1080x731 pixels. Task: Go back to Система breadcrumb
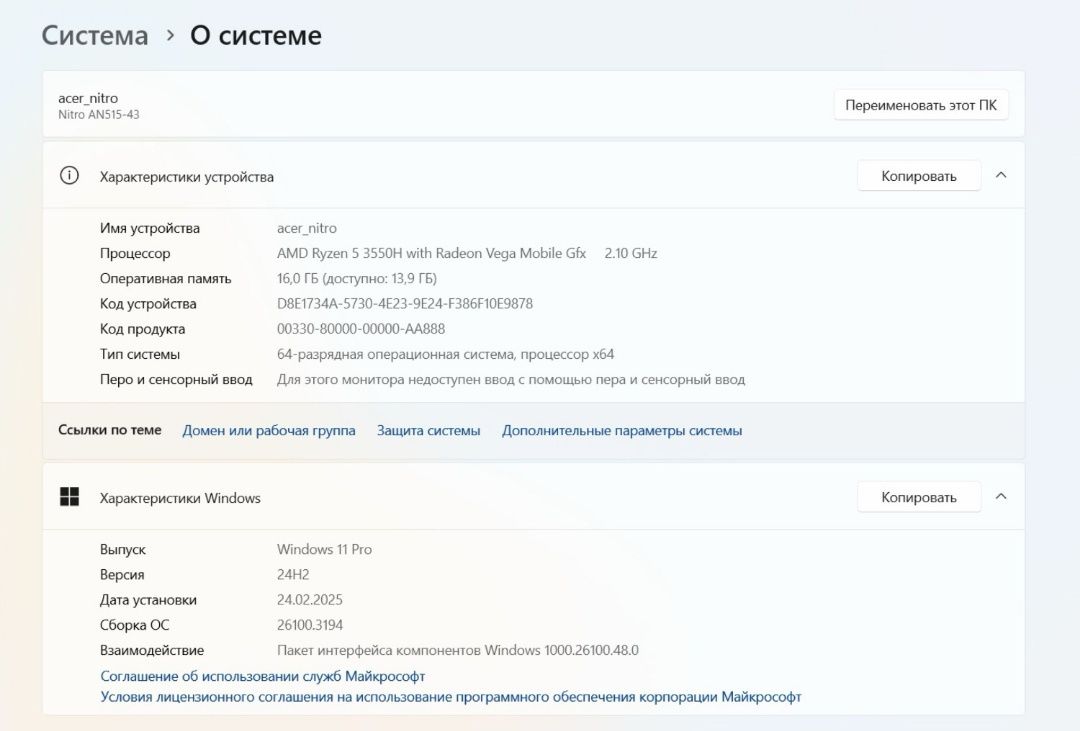coord(95,35)
